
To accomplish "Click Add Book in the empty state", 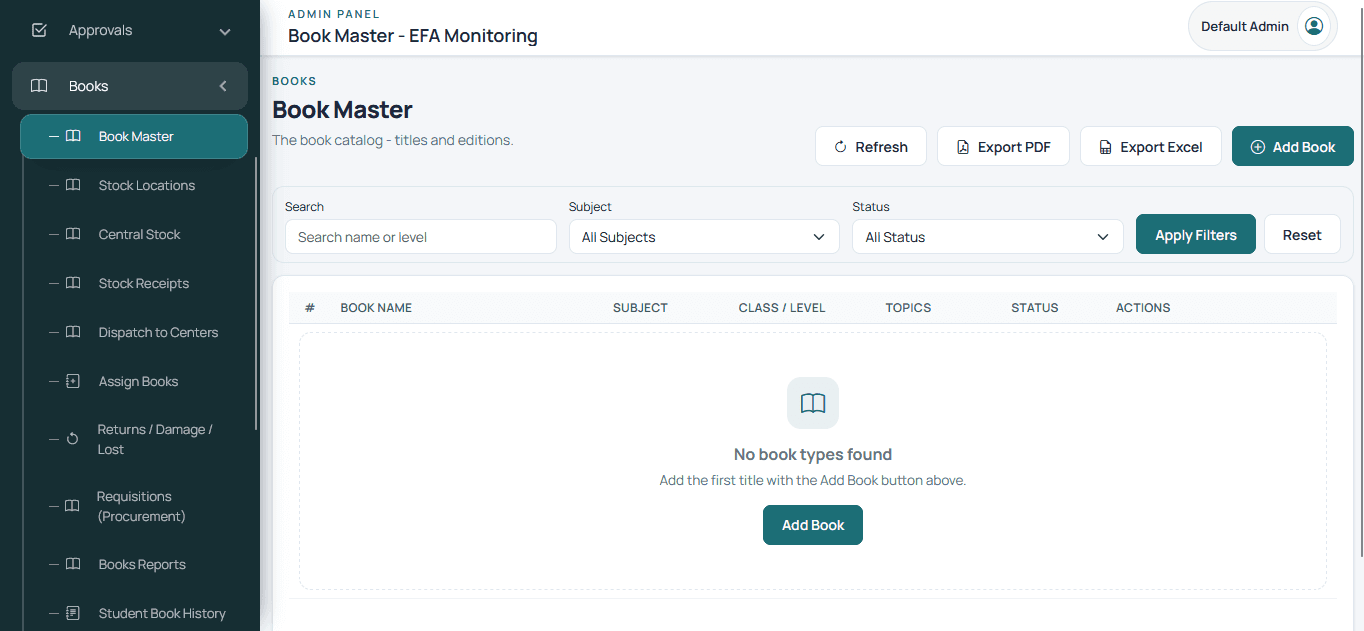I will pyautogui.click(x=813, y=525).
